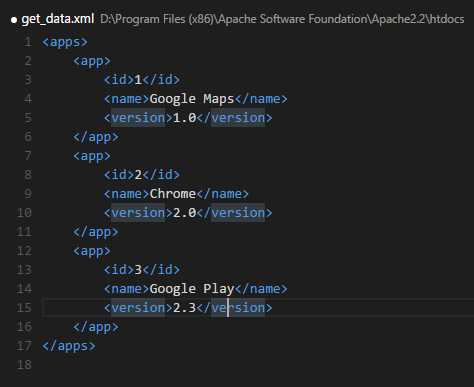
Task: Click the <app> tag on line 2
Action: click(92, 61)
